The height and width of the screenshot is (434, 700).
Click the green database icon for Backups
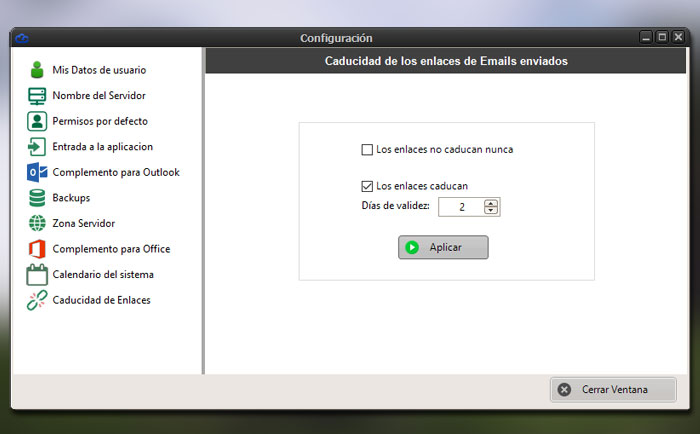click(x=37, y=198)
